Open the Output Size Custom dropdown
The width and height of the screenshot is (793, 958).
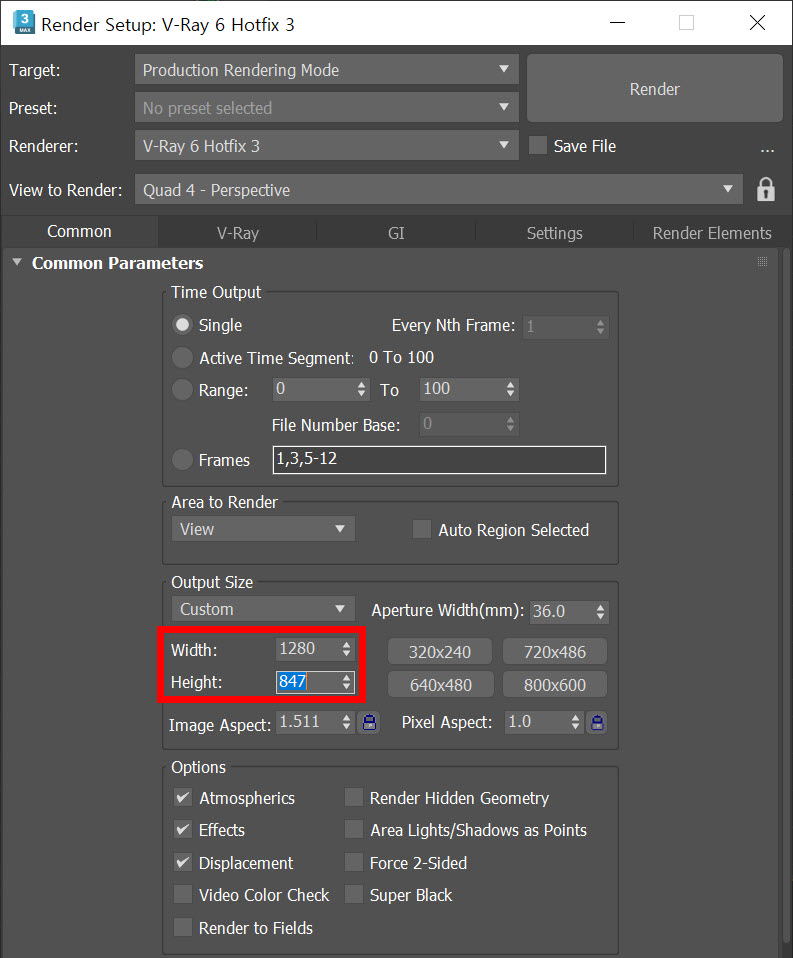pos(263,609)
